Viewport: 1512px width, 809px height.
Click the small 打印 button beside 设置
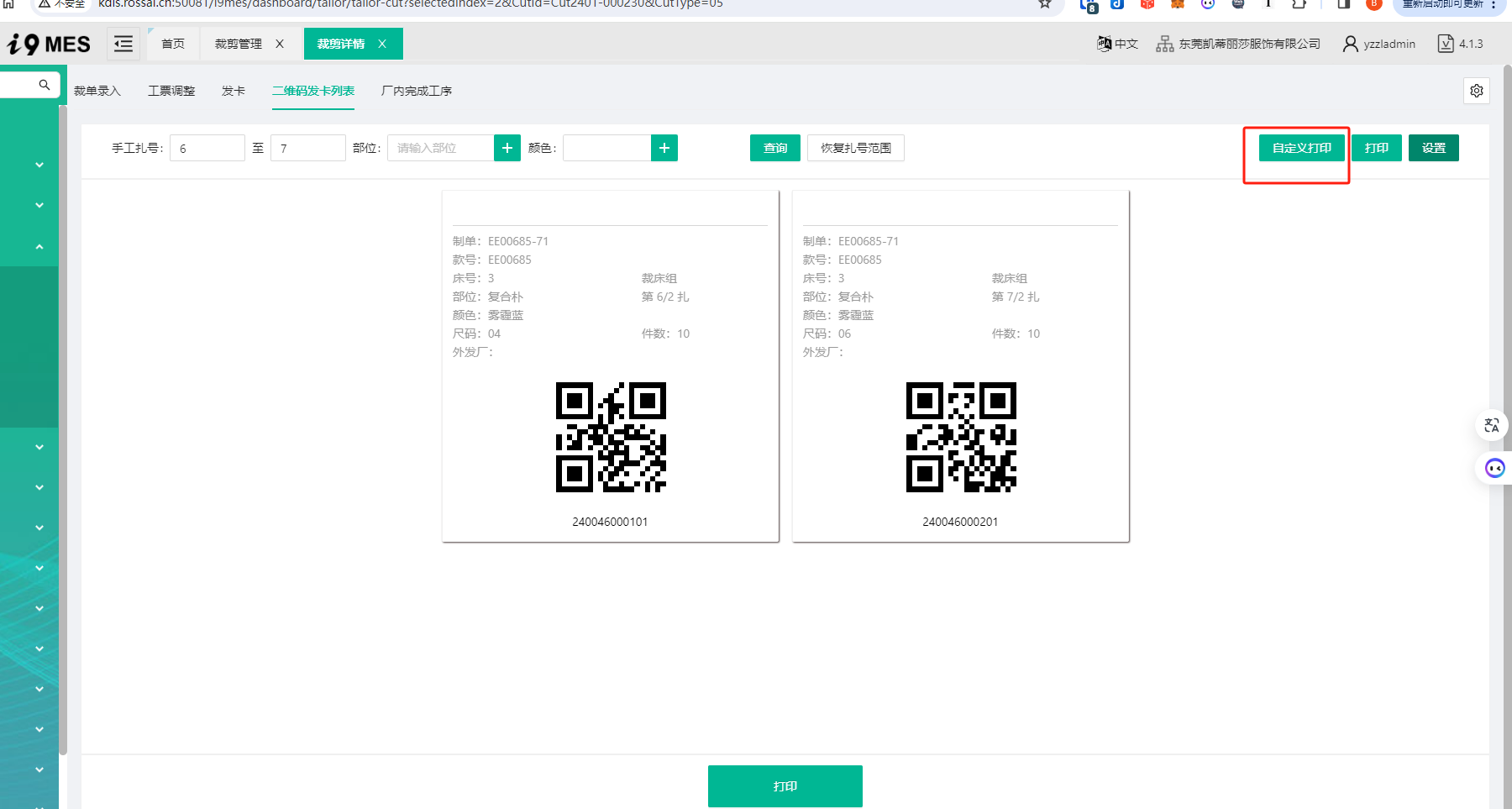pos(1377,148)
